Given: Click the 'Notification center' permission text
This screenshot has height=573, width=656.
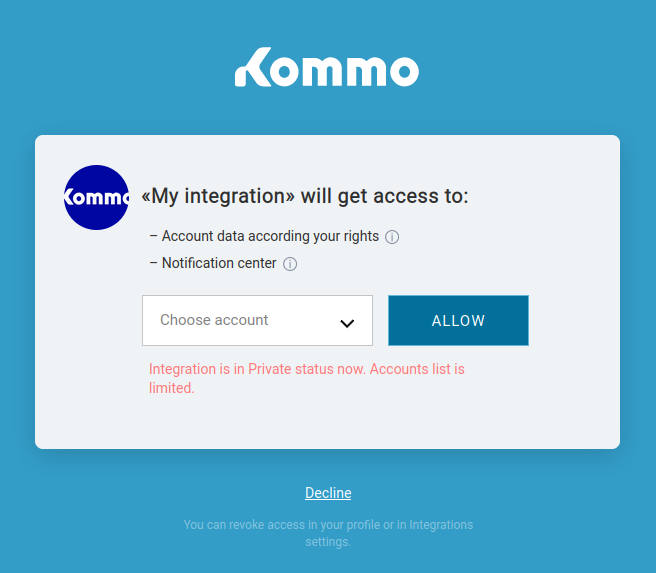Looking at the screenshot, I should pos(219,263).
